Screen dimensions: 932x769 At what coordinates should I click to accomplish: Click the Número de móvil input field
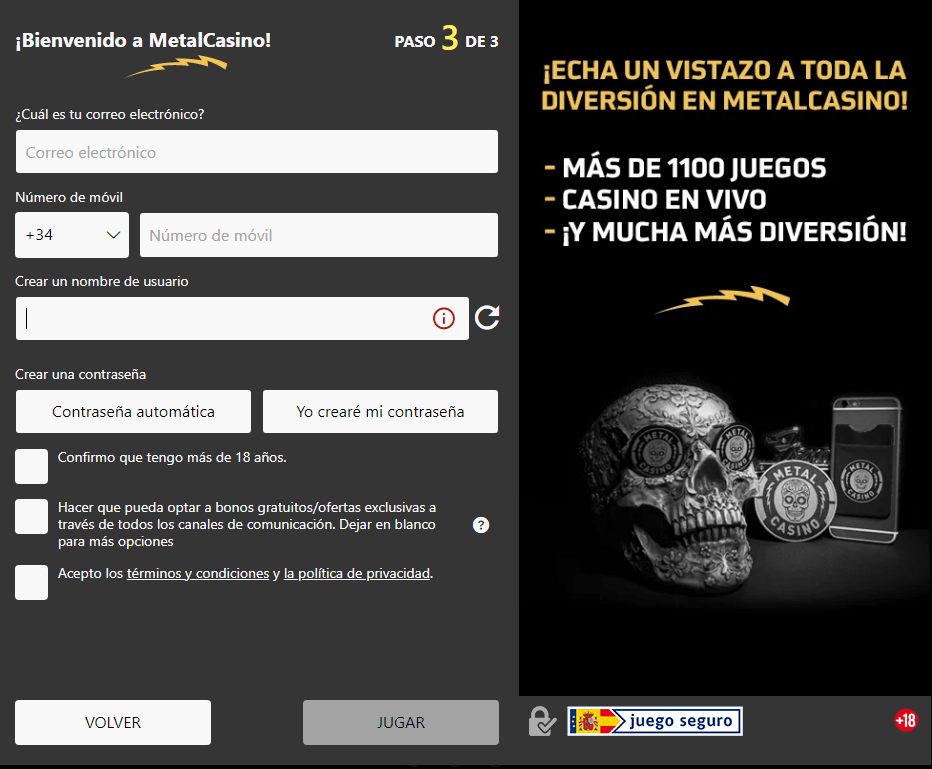pos(318,234)
